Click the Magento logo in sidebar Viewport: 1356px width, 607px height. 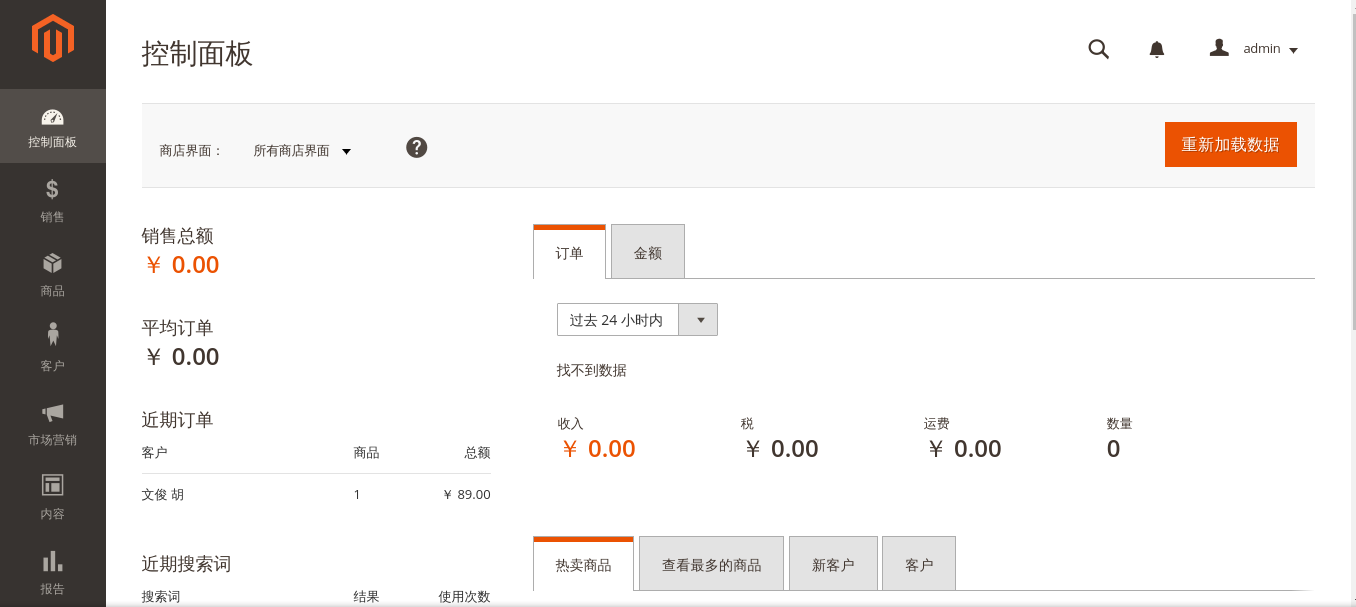click(x=53, y=39)
